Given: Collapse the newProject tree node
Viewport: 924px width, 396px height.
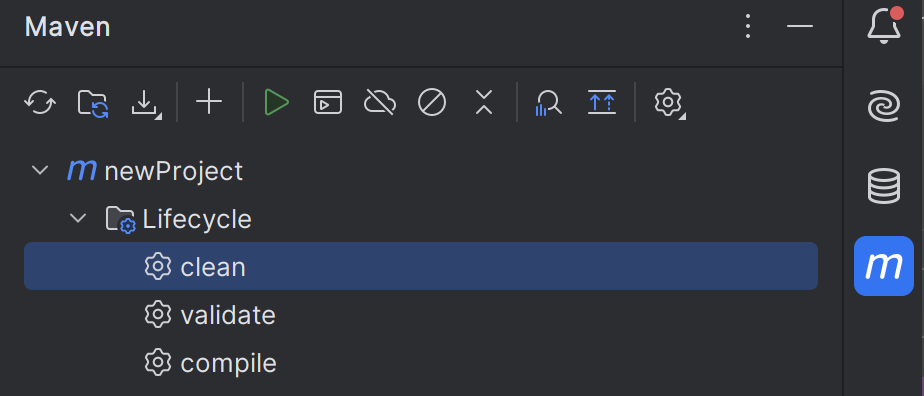Looking at the screenshot, I should (39, 171).
